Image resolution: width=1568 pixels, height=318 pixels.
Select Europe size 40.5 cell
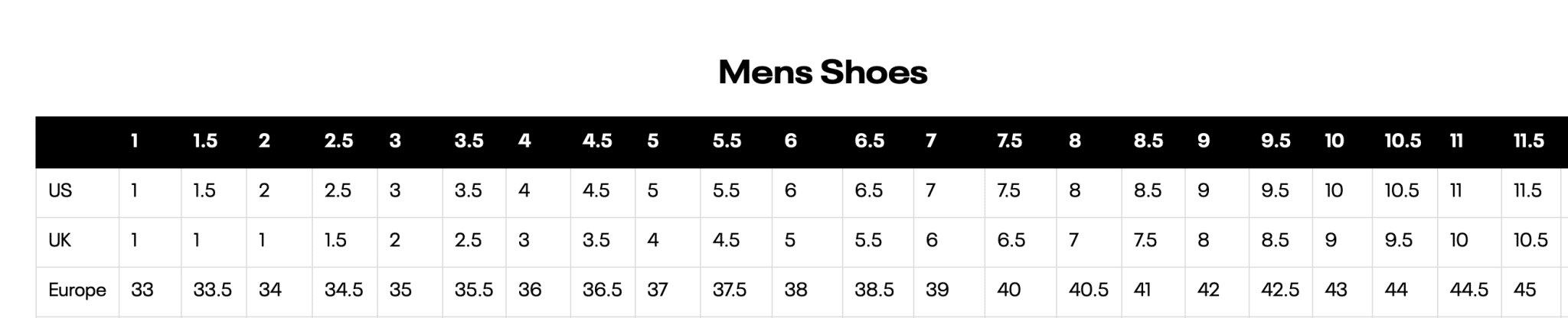[x=1089, y=290]
